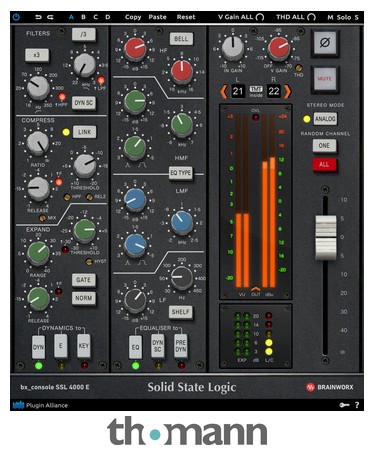Toggle ANALOG stereo mode
The width and height of the screenshot is (374, 455).
(325, 119)
